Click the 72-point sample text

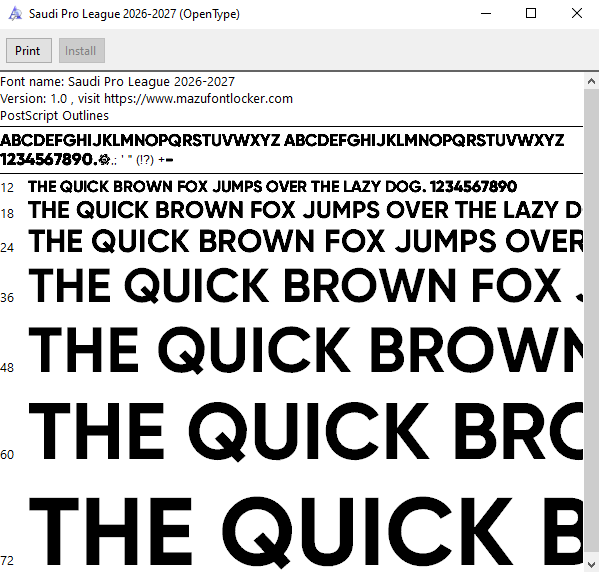click(x=306, y=532)
